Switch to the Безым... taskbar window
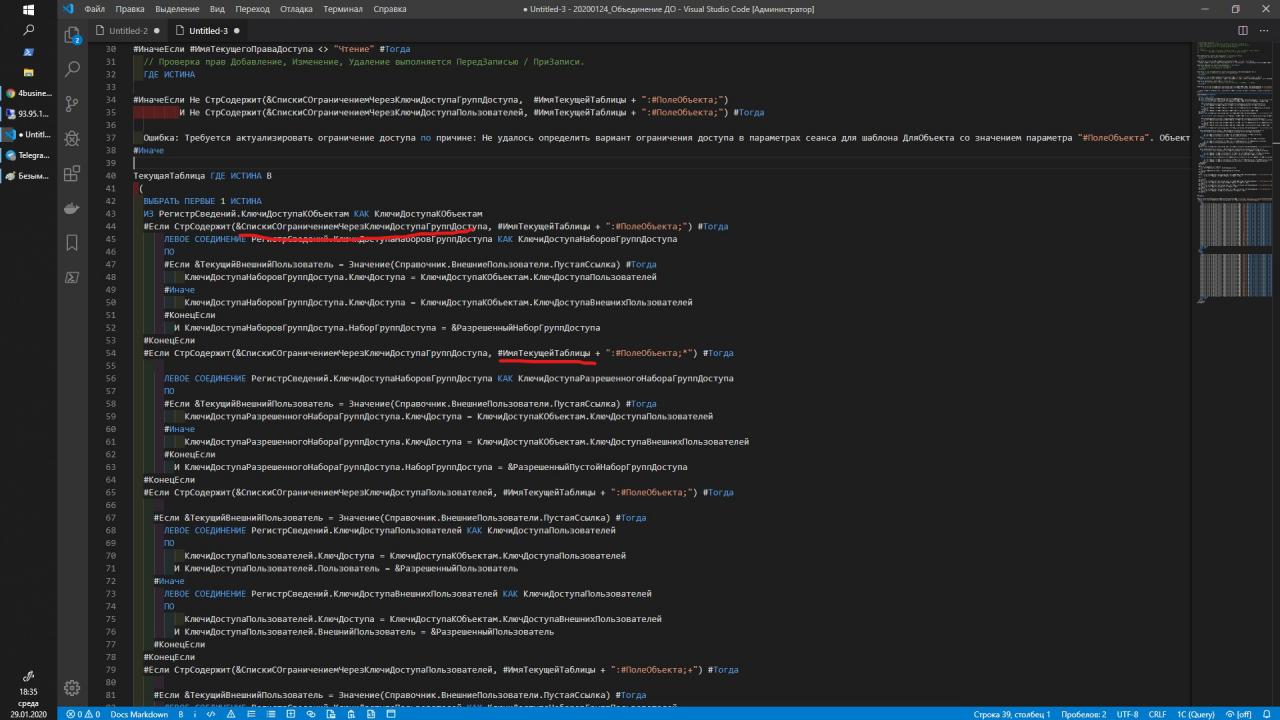Viewport: 1280px width, 720px height. pyautogui.click(x=28, y=175)
